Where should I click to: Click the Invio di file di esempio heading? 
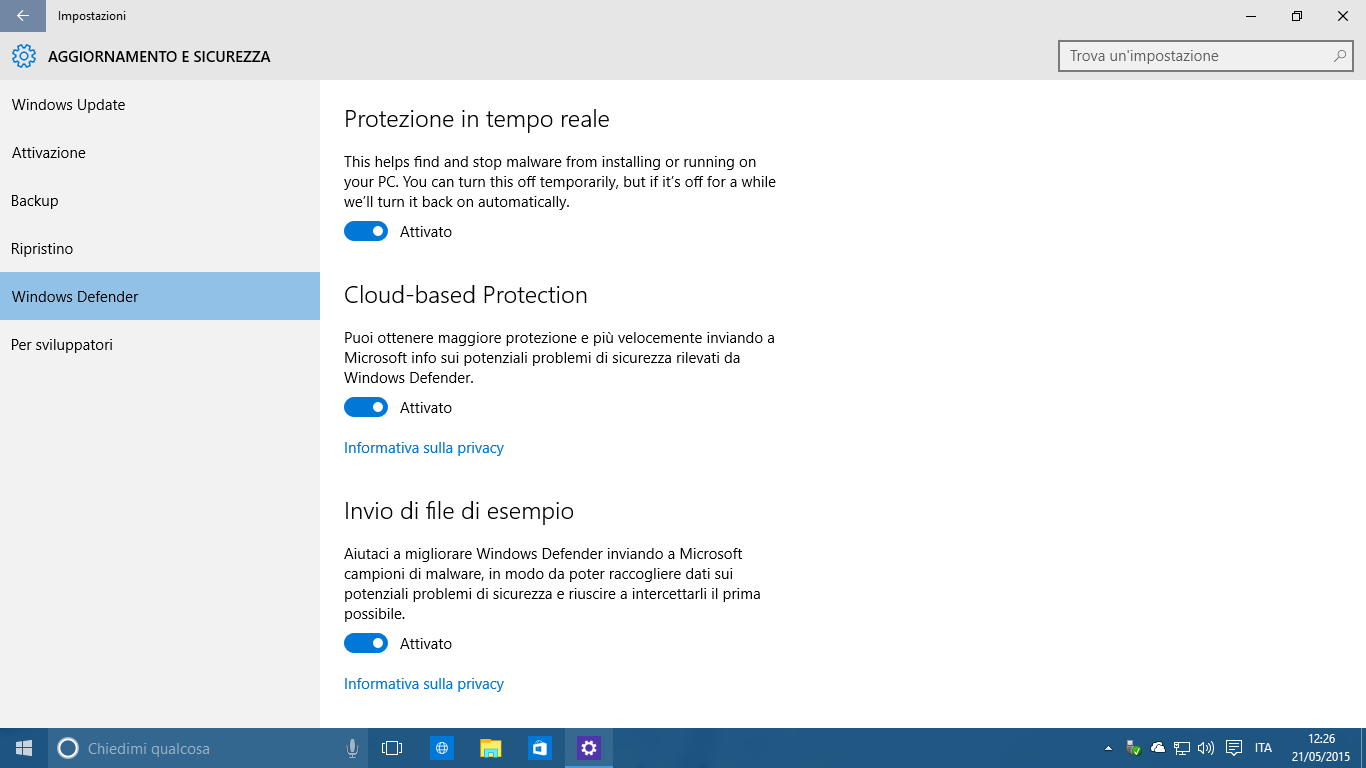(459, 511)
